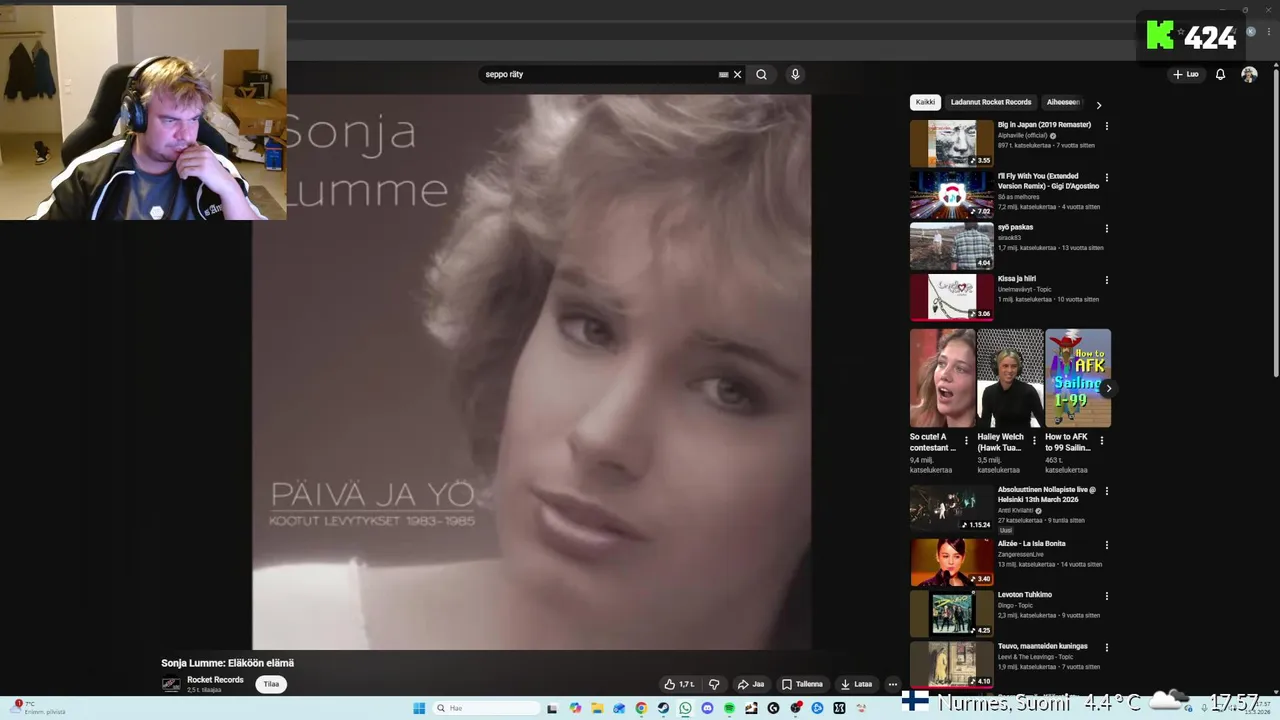Show more filter chips with right arrow
This screenshot has height=720, width=1280.
(x=1098, y=104)
